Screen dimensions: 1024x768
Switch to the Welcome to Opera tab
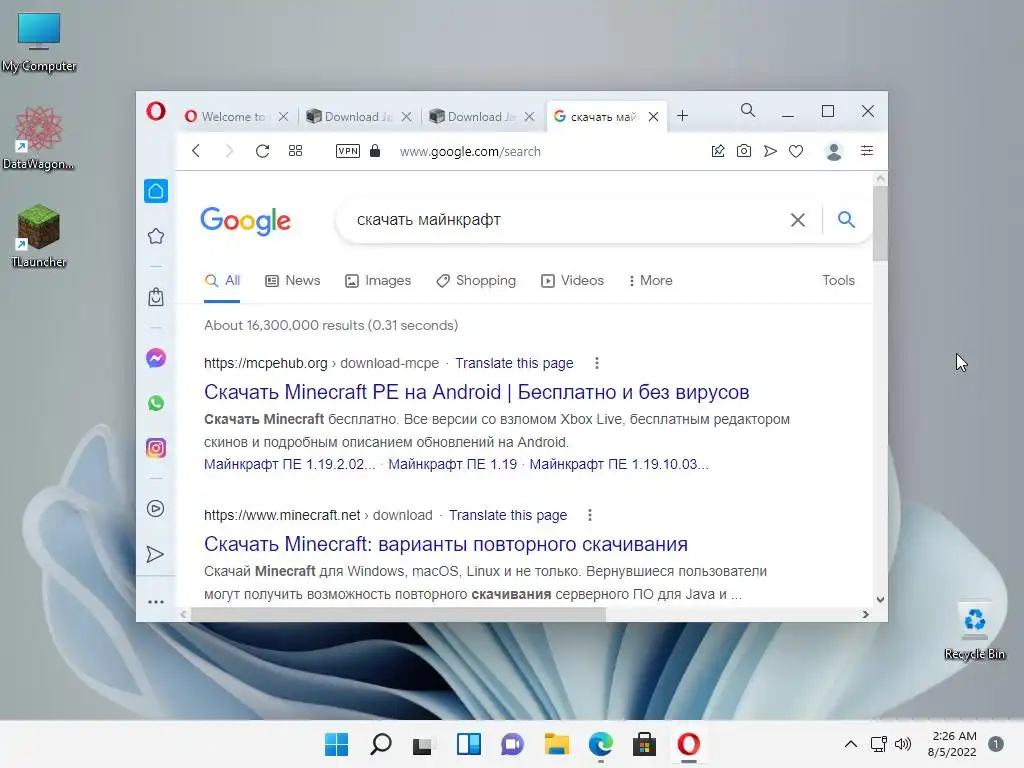coord(225,116)
